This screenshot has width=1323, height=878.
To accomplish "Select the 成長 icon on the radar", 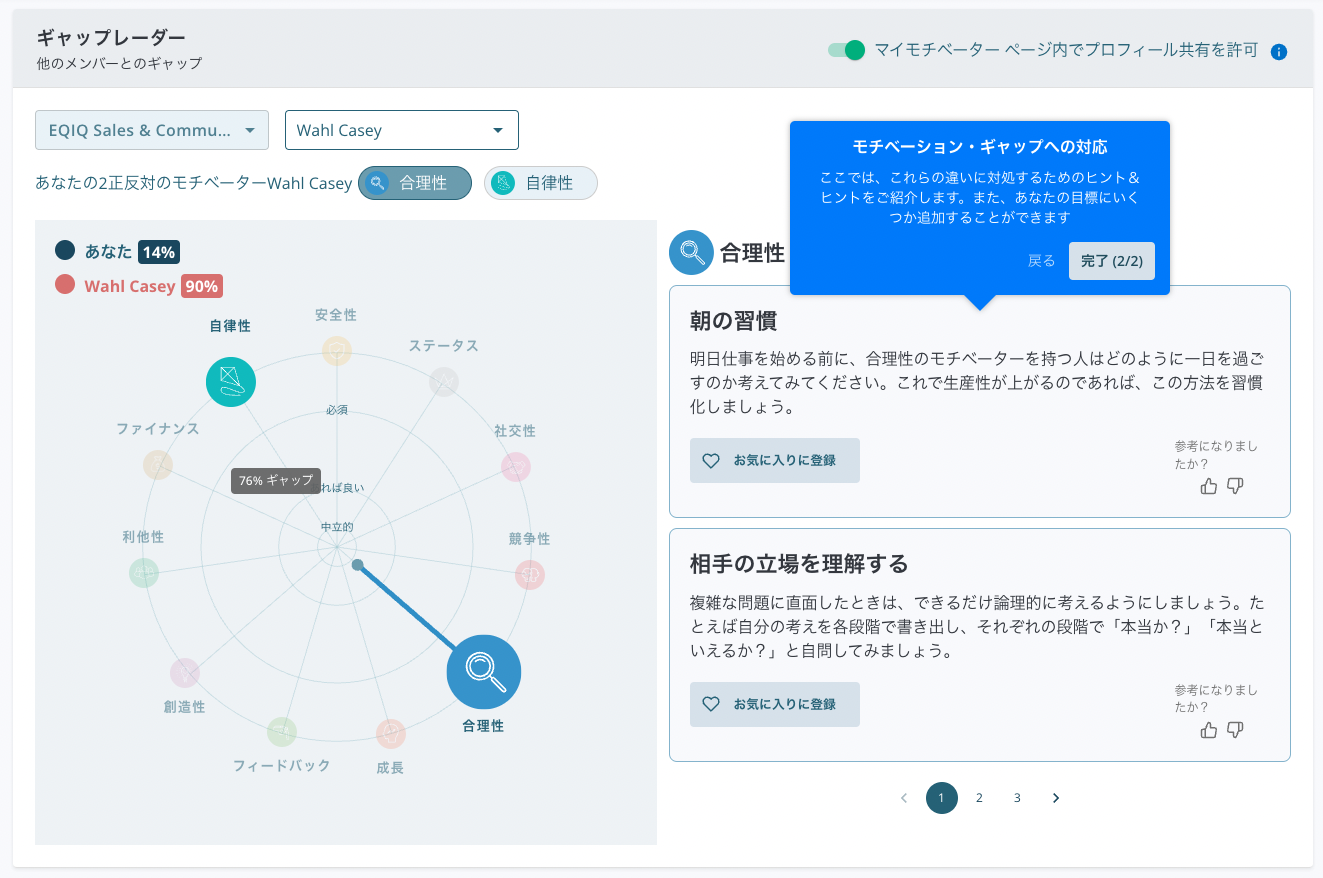I will pyautogui.click(x=391, y=734).
